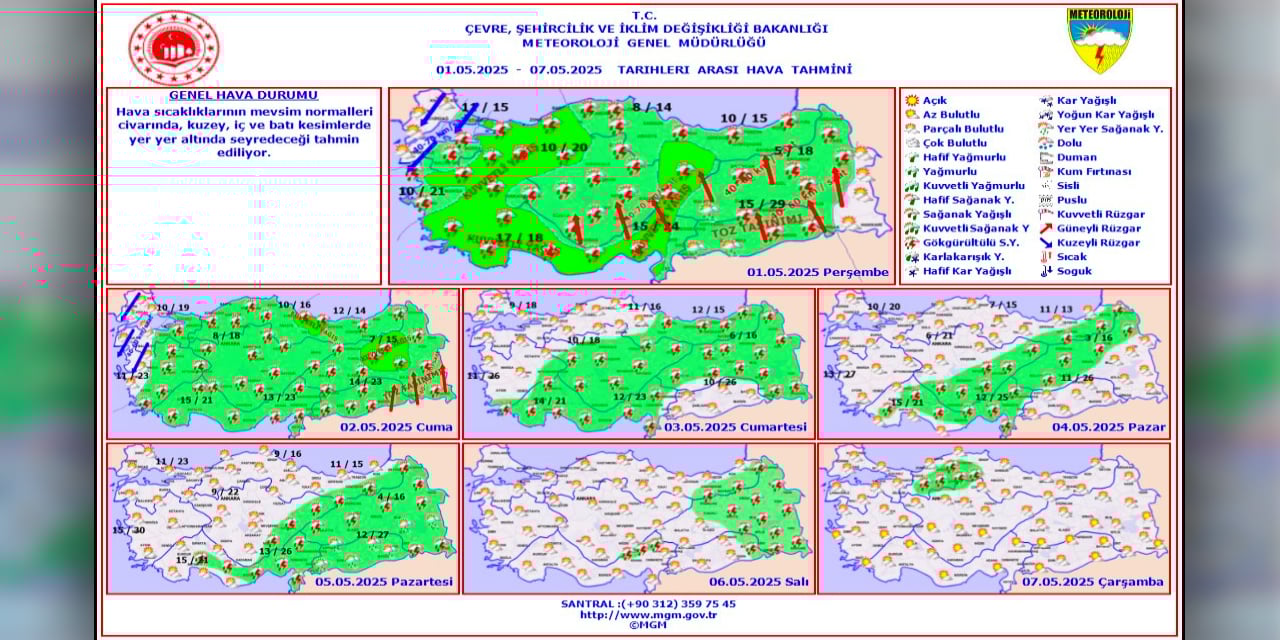Click the Meteoroloji shield logo
The width and height of the screenshot is (1280, 640).
click(x=1099, y=41)
